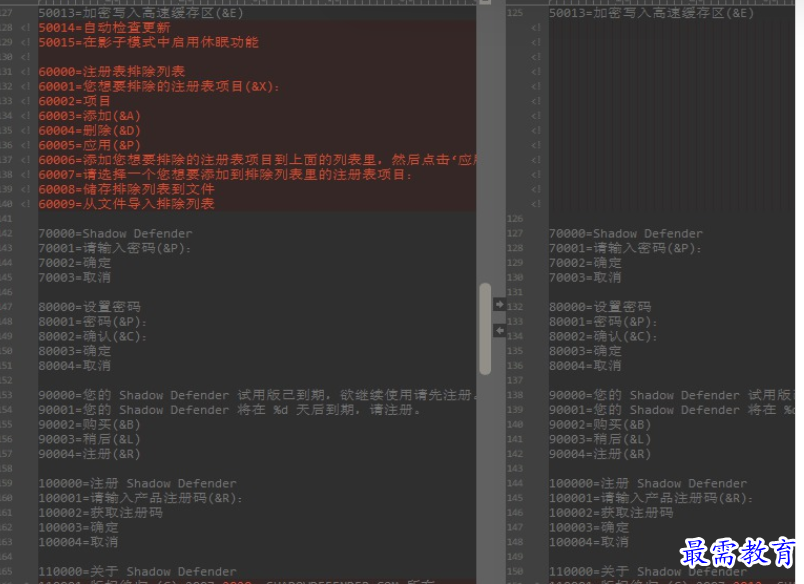Select right pane line 100002=获取注册码

pyautogui.click(x=611, y=513)
